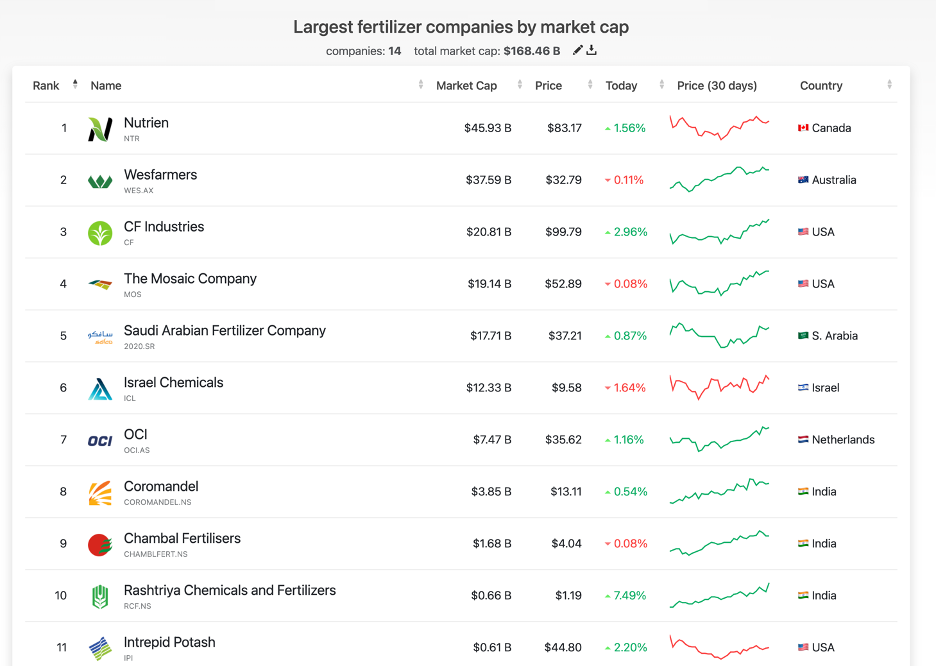
Task: Click the India flag in Coromandel row
Action: click(x=803, y=491)
